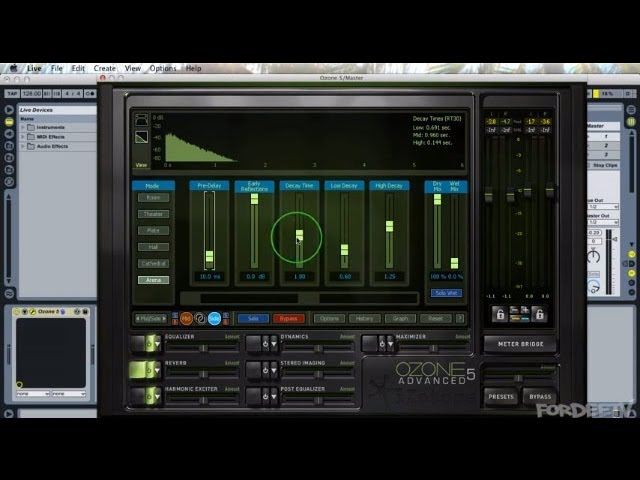Select the decay curve view icon
Image resolution: width=640 pixels, height=480 pixels.
[x=142, y=137]
